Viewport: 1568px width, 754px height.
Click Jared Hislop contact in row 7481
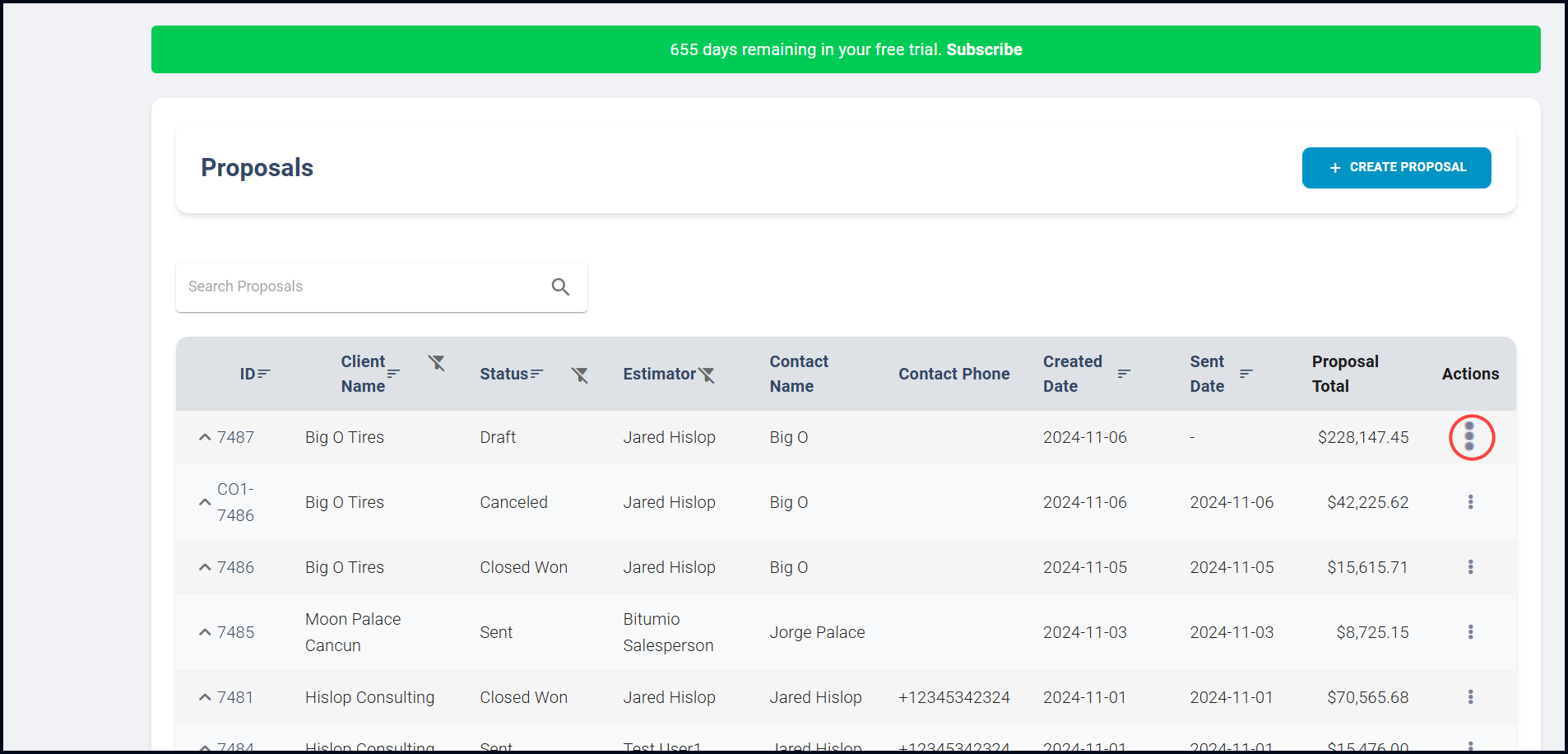point(815,697)
